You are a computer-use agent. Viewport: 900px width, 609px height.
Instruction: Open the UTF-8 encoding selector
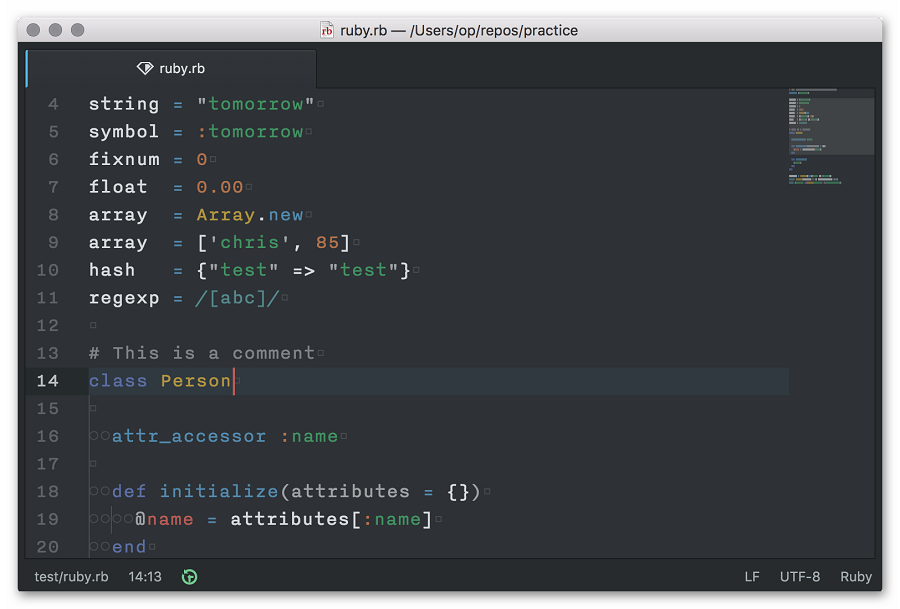800,576
